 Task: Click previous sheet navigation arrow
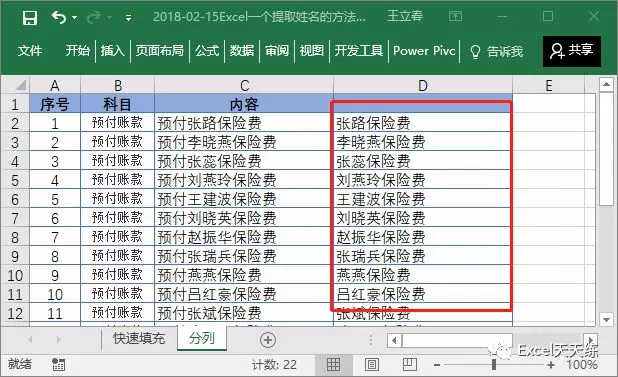[30, 339]
